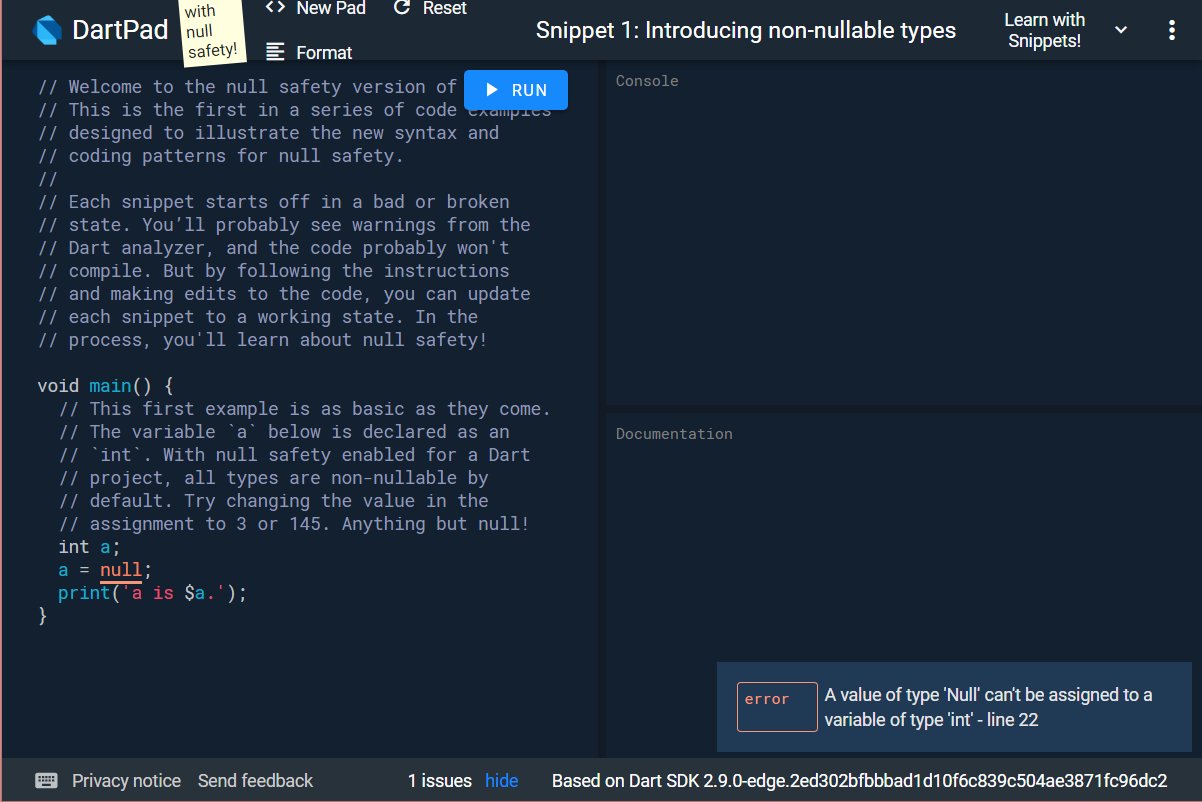Click the Format lines icon
Image resolution: width=1202 pixels, height=802 pixels.
276,52
